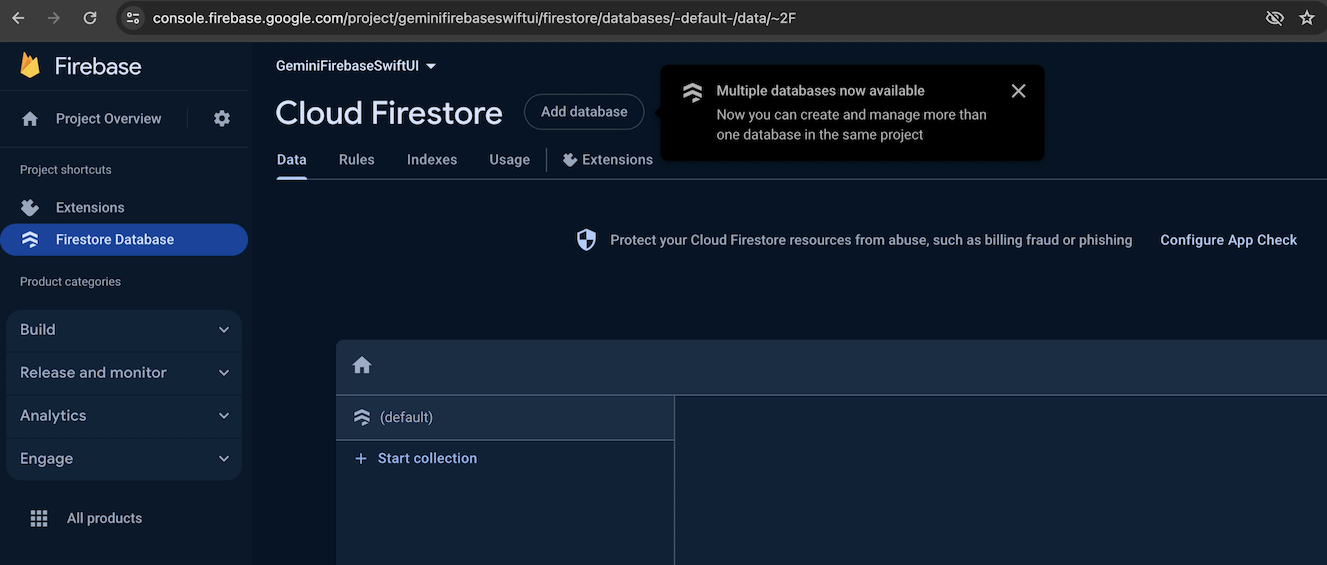Expand the Analytics category

pyautogui.click(x=124, y=416)
